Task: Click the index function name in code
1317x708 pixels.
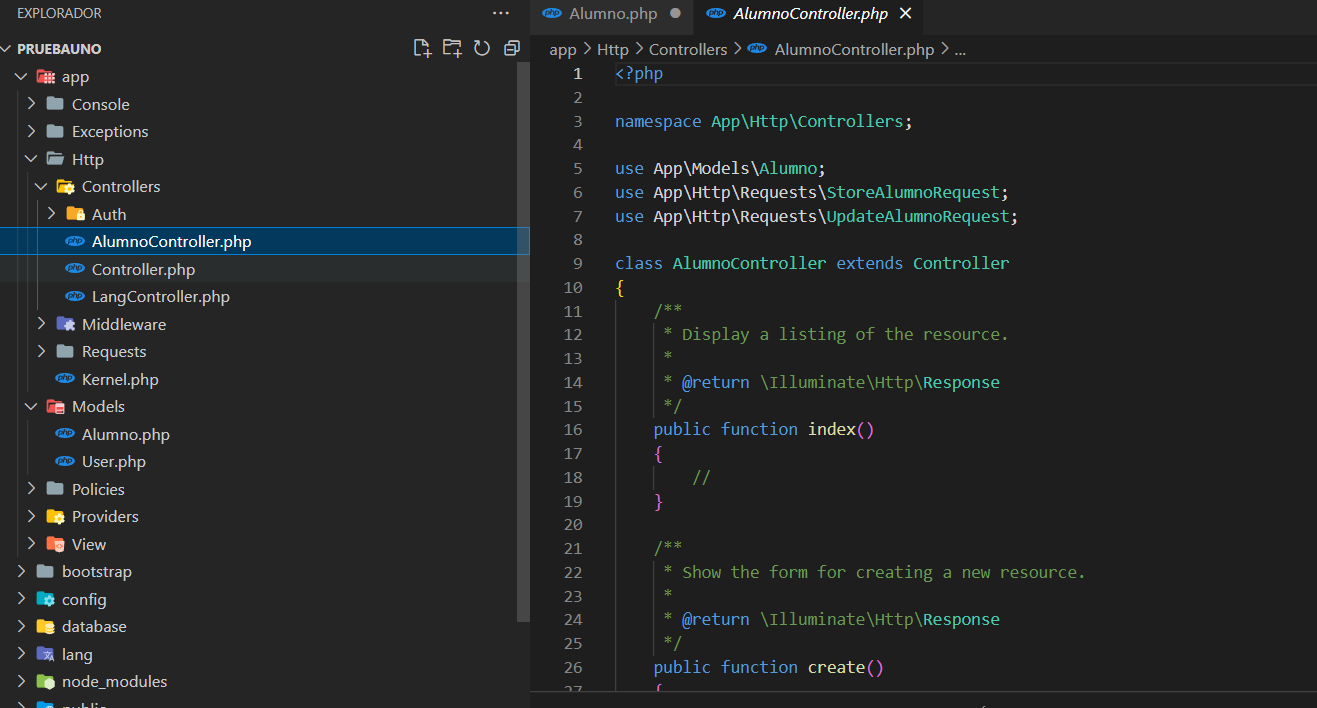Action: pos(832,429)
